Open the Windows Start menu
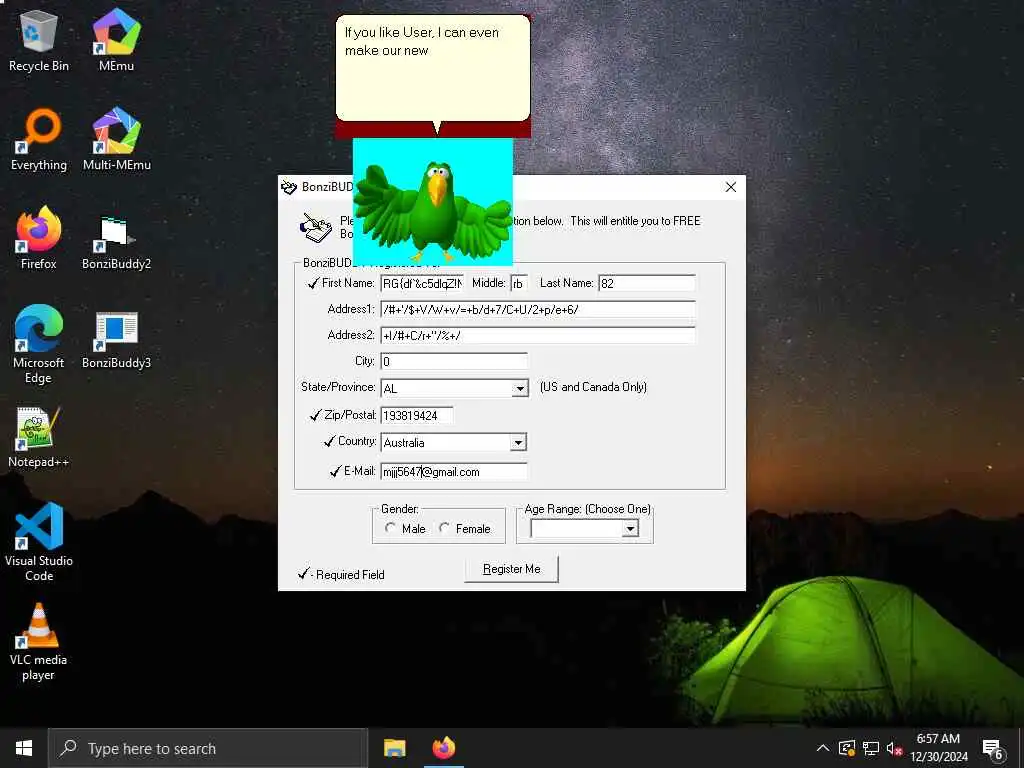Viewport: 1024px width, 768px height. (x=24, y=748)
